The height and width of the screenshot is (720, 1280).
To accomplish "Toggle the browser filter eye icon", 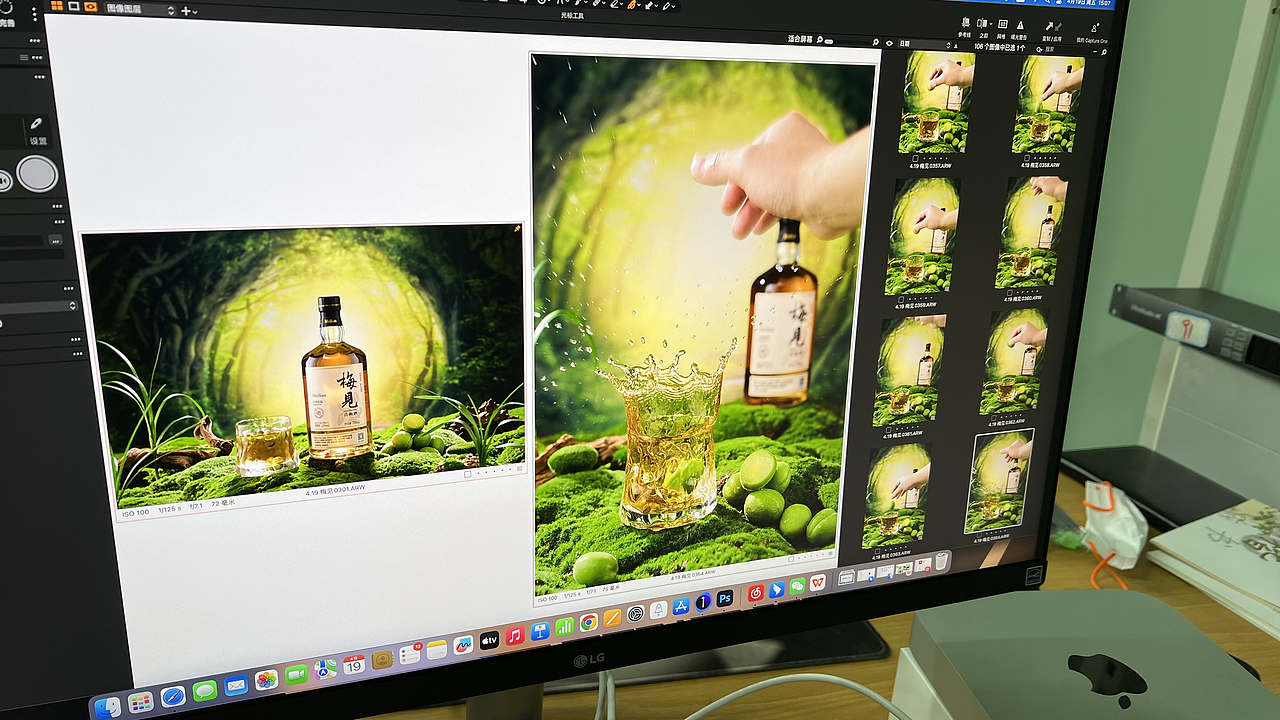I will 889,44.
